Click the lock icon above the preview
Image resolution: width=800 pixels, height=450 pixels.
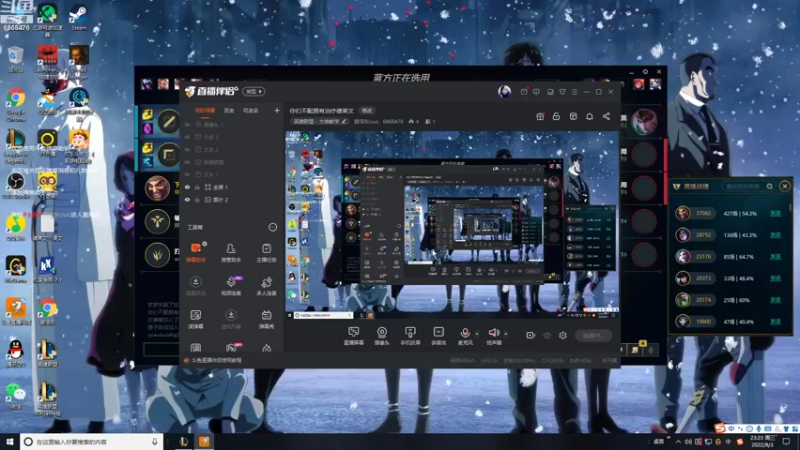click(556, 116)
